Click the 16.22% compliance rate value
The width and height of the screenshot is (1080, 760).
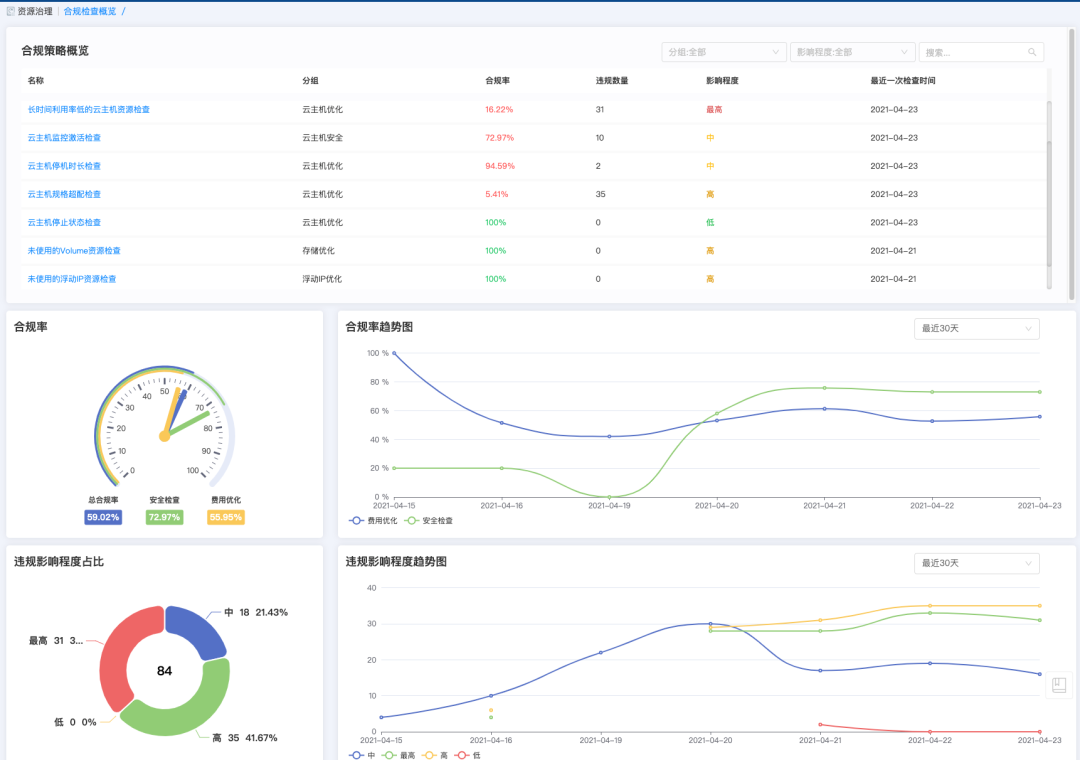[x=499, y=110]
